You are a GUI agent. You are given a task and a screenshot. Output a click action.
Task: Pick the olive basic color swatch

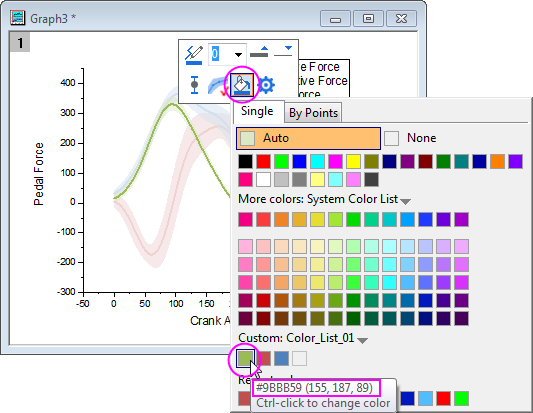[x=372, y=161]
